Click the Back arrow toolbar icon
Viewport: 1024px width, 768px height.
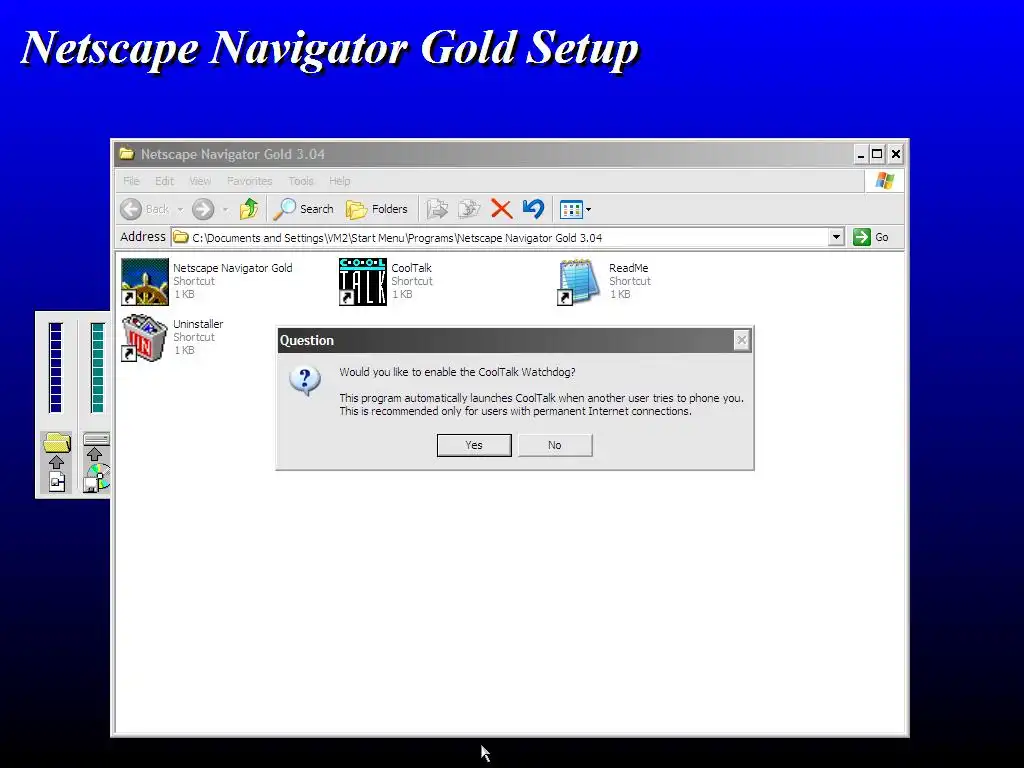131,209
